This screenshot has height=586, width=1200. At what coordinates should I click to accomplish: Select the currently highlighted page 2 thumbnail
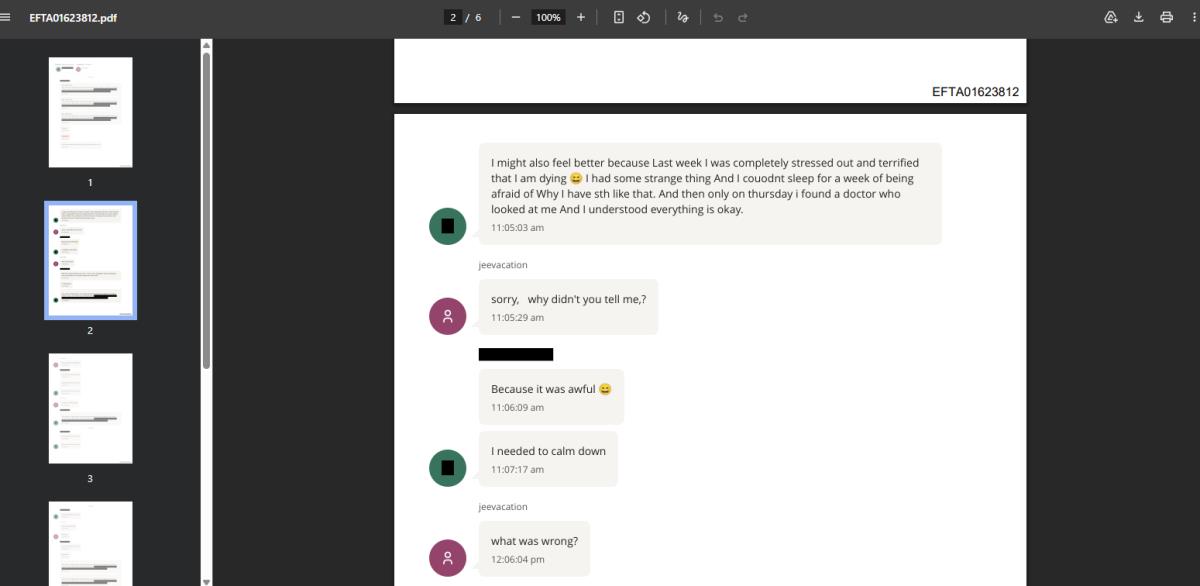tap(90, 260)
